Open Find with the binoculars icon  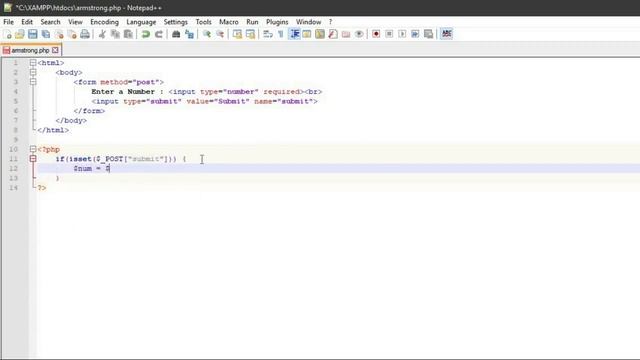(x=176, y=34)
